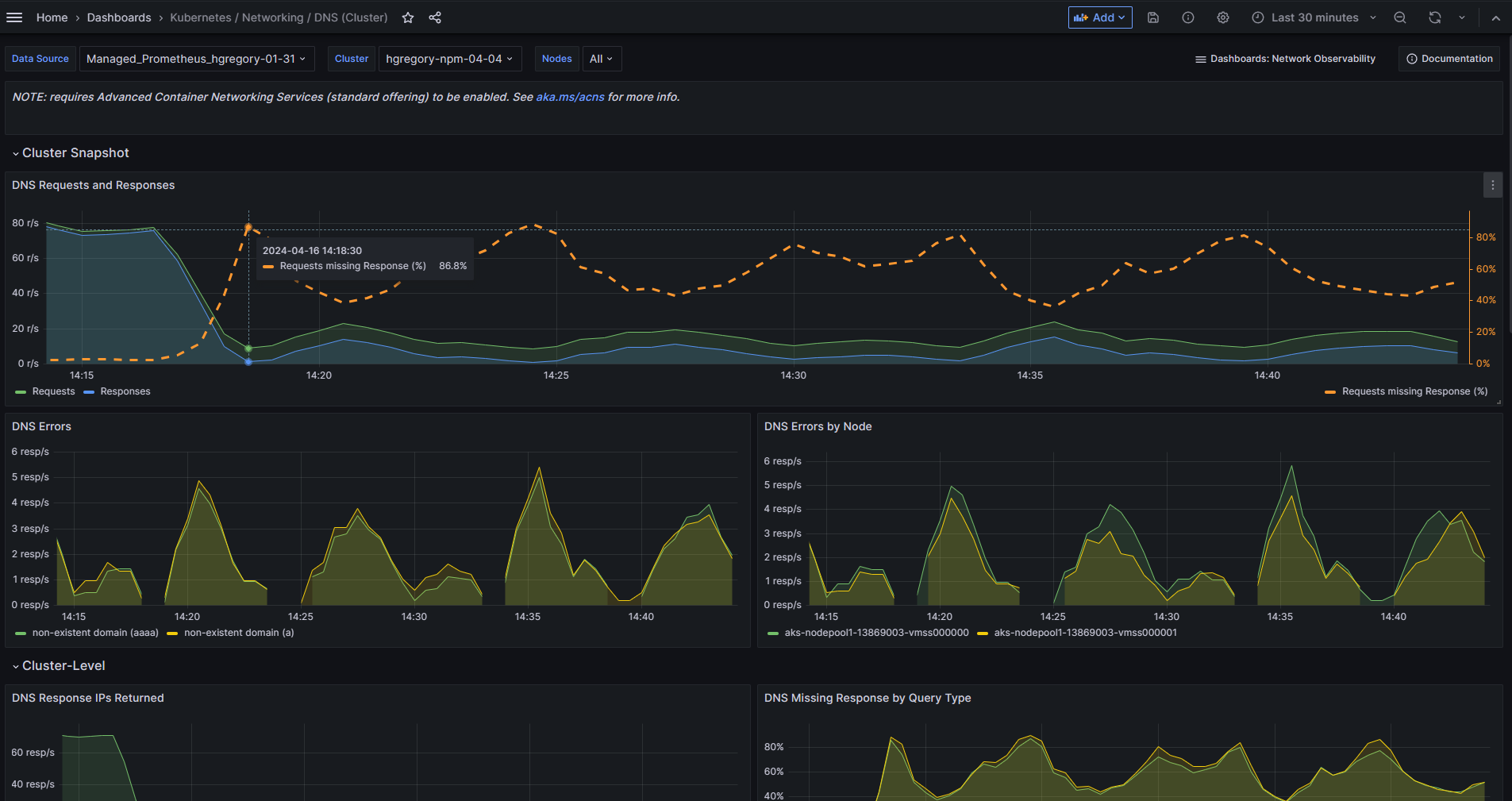The width and height of the screenshot is (1512, 801).
Task: Open the hamburger navigation menu
Action: 14,17
